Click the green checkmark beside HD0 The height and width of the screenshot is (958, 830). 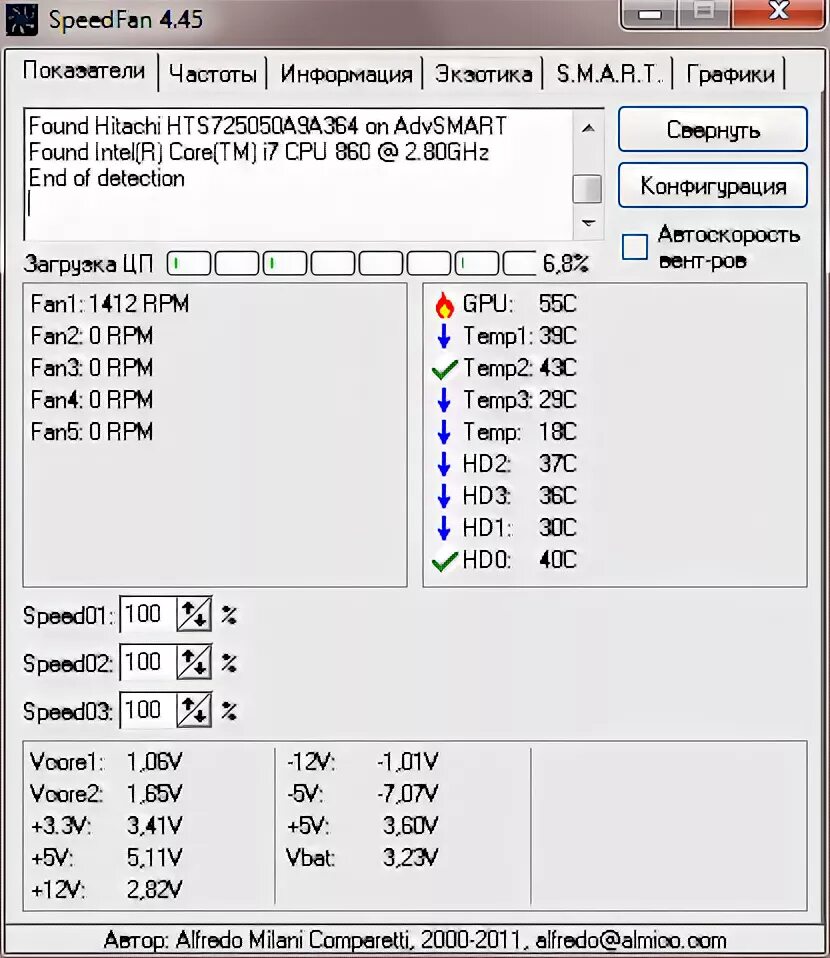pyautogui.click(x=444, y=560)
